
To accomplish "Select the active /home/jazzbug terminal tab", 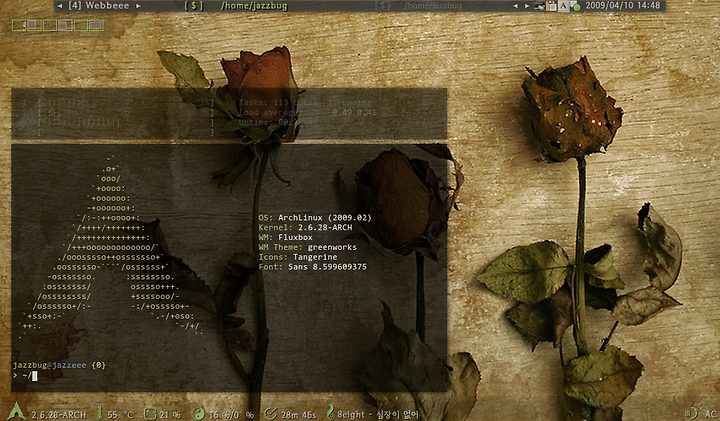I will (254, 6).
